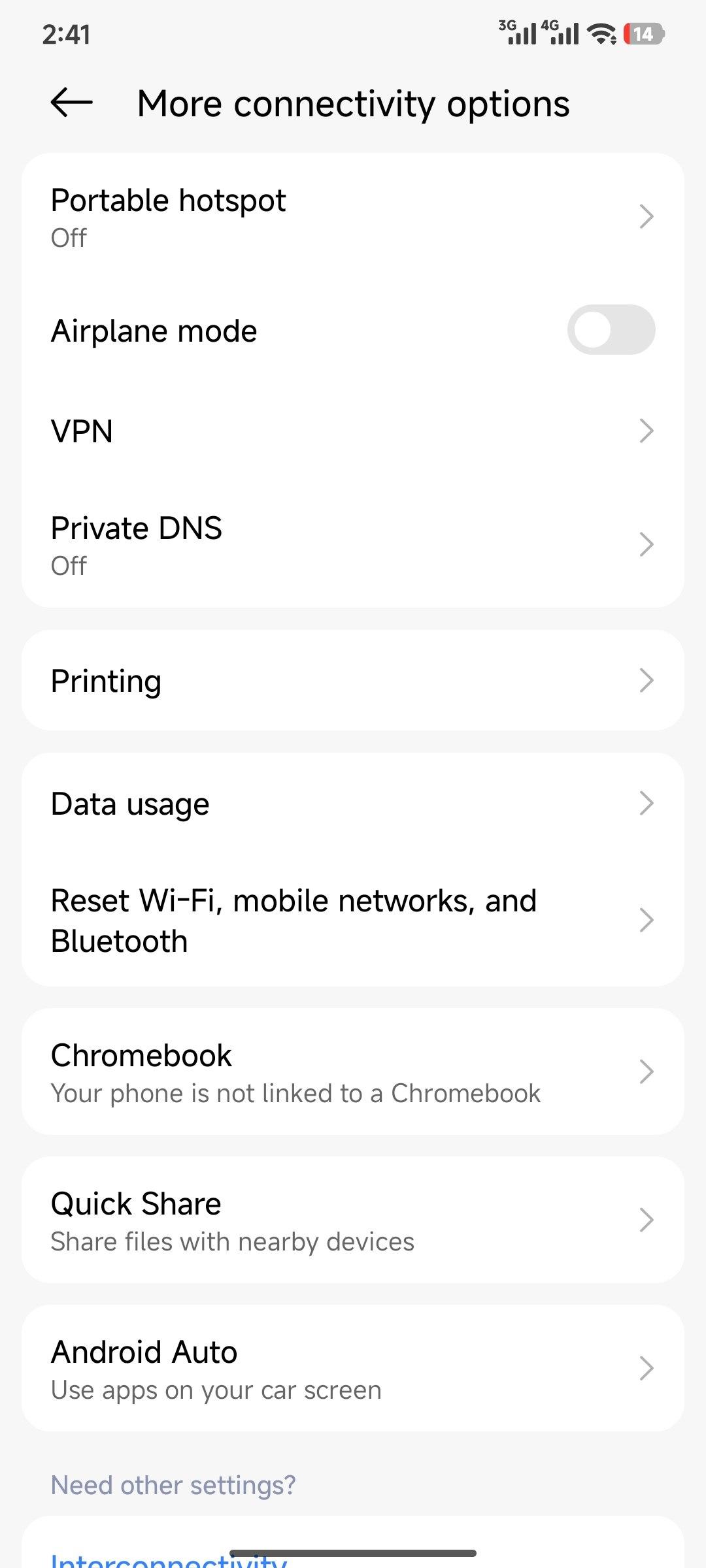Select Reset Wi-Fi, mobile networks, and Bluetooth
Image resolution: width=706 pixels, height=1568 pixels.
pos(353,920)
